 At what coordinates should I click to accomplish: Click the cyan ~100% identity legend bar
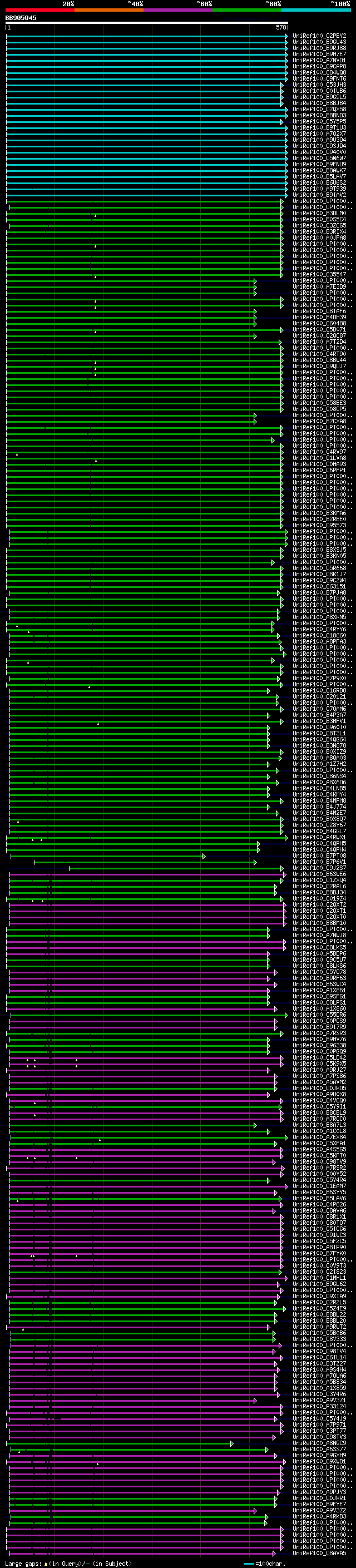pos(316,11)
